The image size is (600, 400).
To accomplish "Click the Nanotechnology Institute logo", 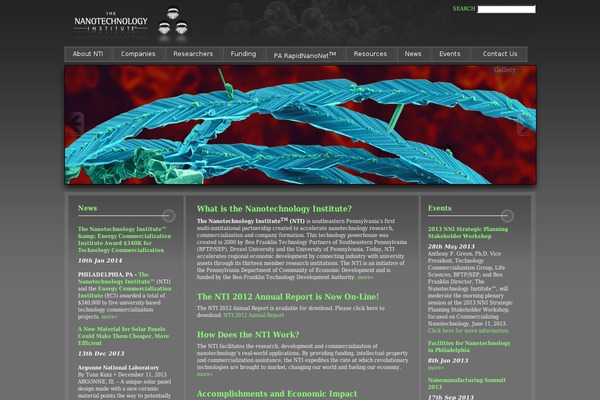I will click(x=111, y=22).
